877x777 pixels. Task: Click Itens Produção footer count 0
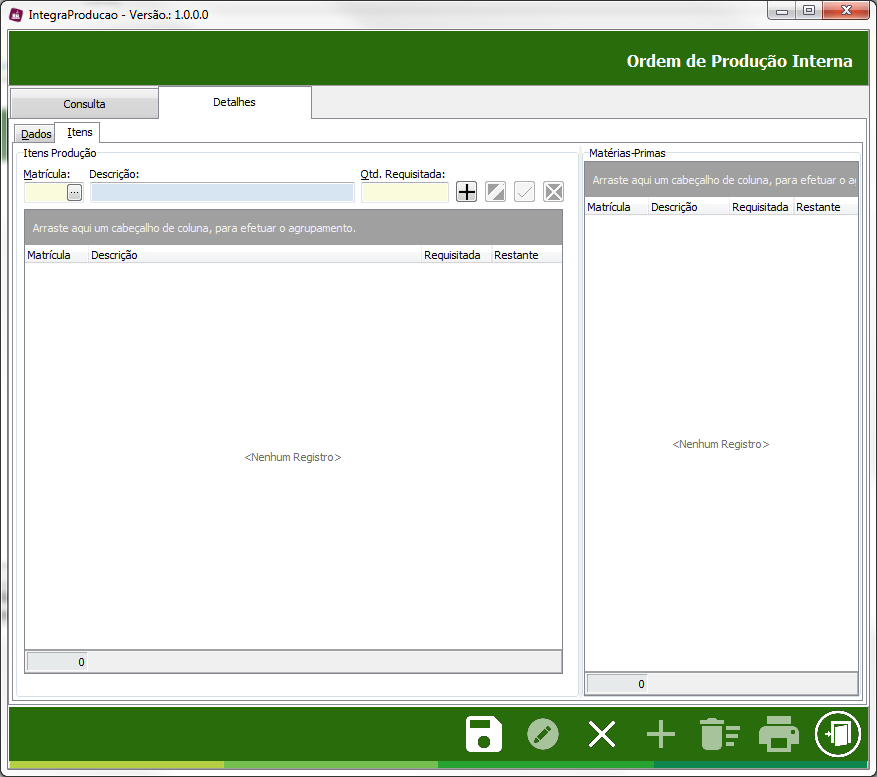58,662
